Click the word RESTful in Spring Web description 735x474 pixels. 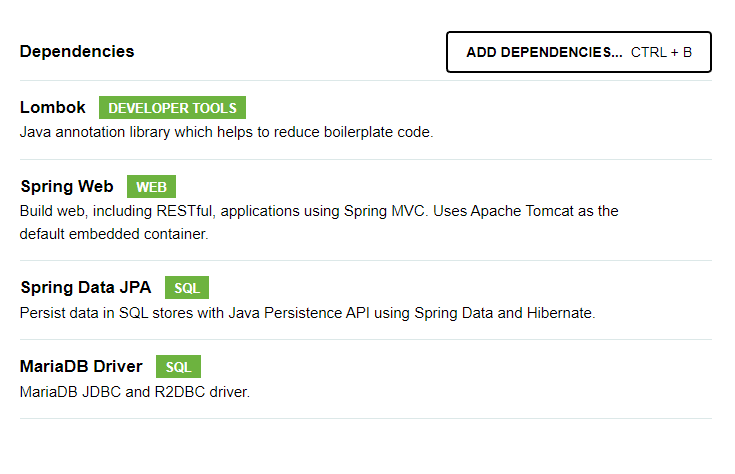coord(186,211)
